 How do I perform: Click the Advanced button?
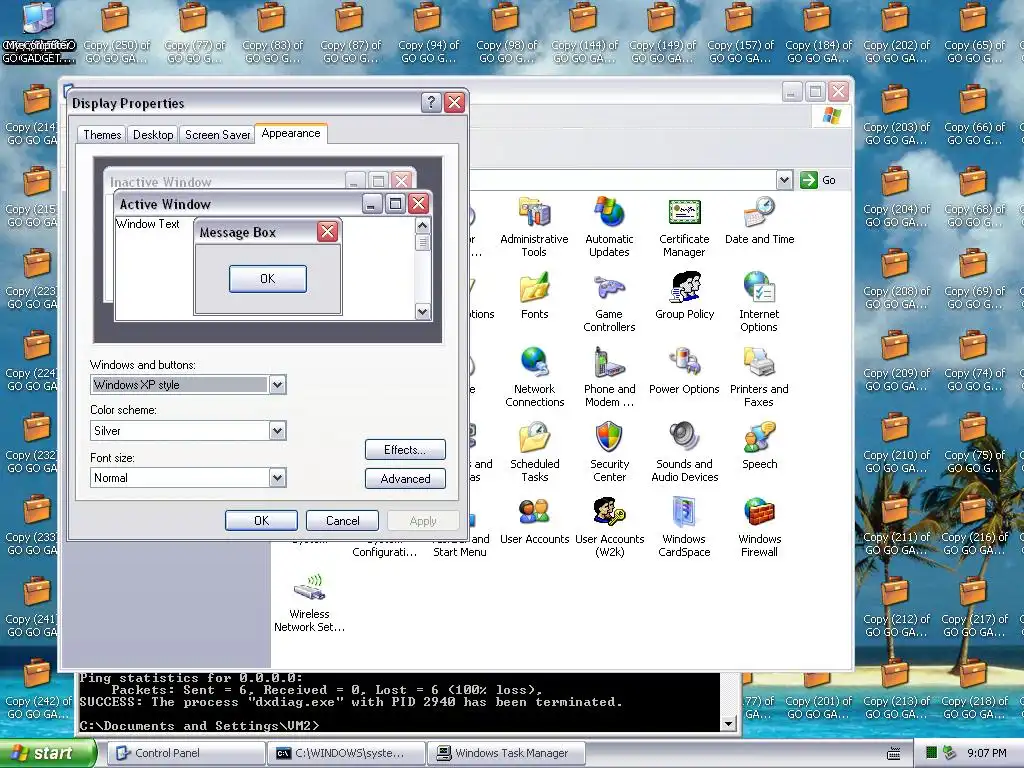pyautogui.click(x=405, y=479)
